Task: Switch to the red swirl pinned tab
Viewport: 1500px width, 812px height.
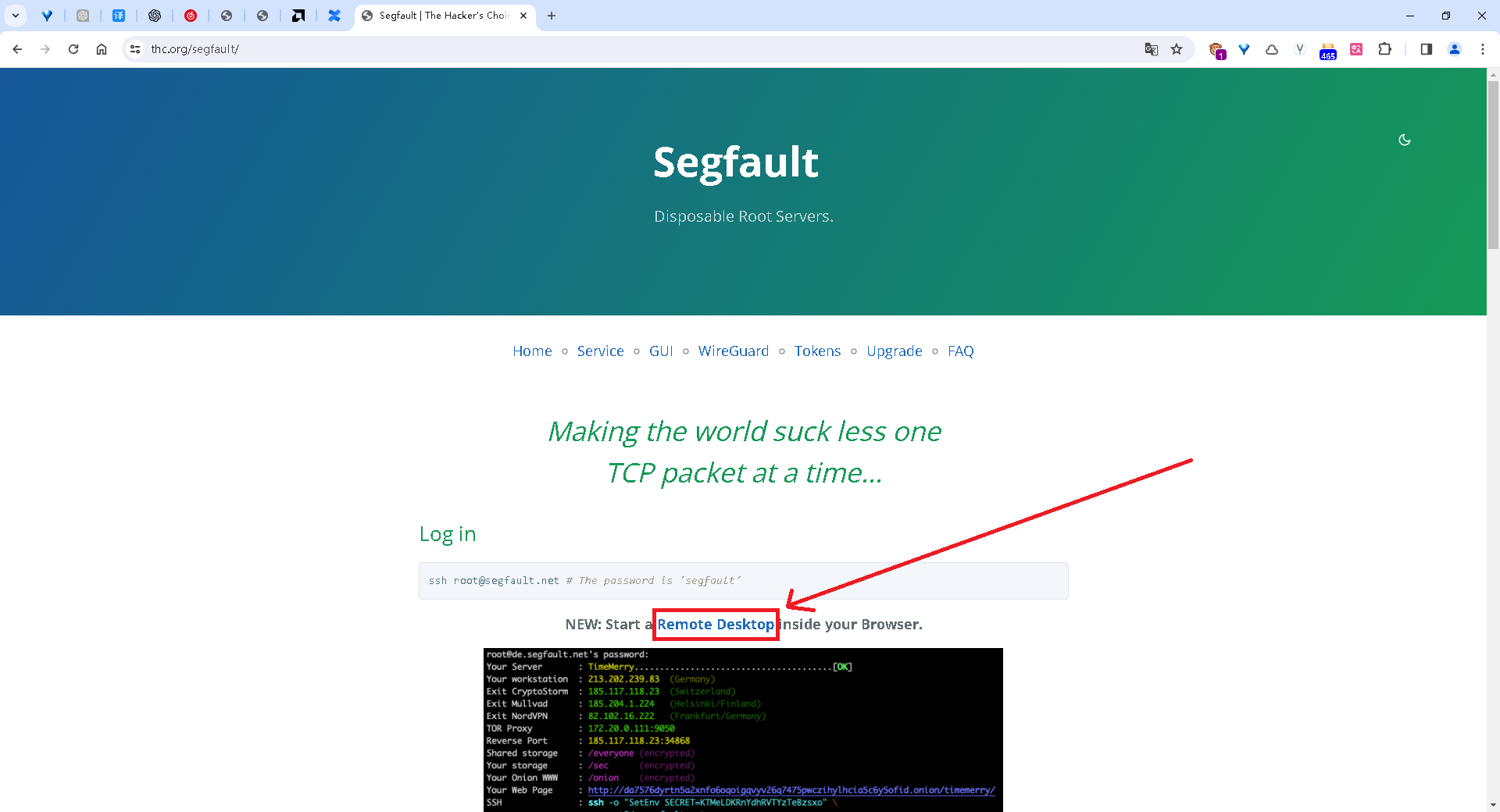Action: (191, 16)
